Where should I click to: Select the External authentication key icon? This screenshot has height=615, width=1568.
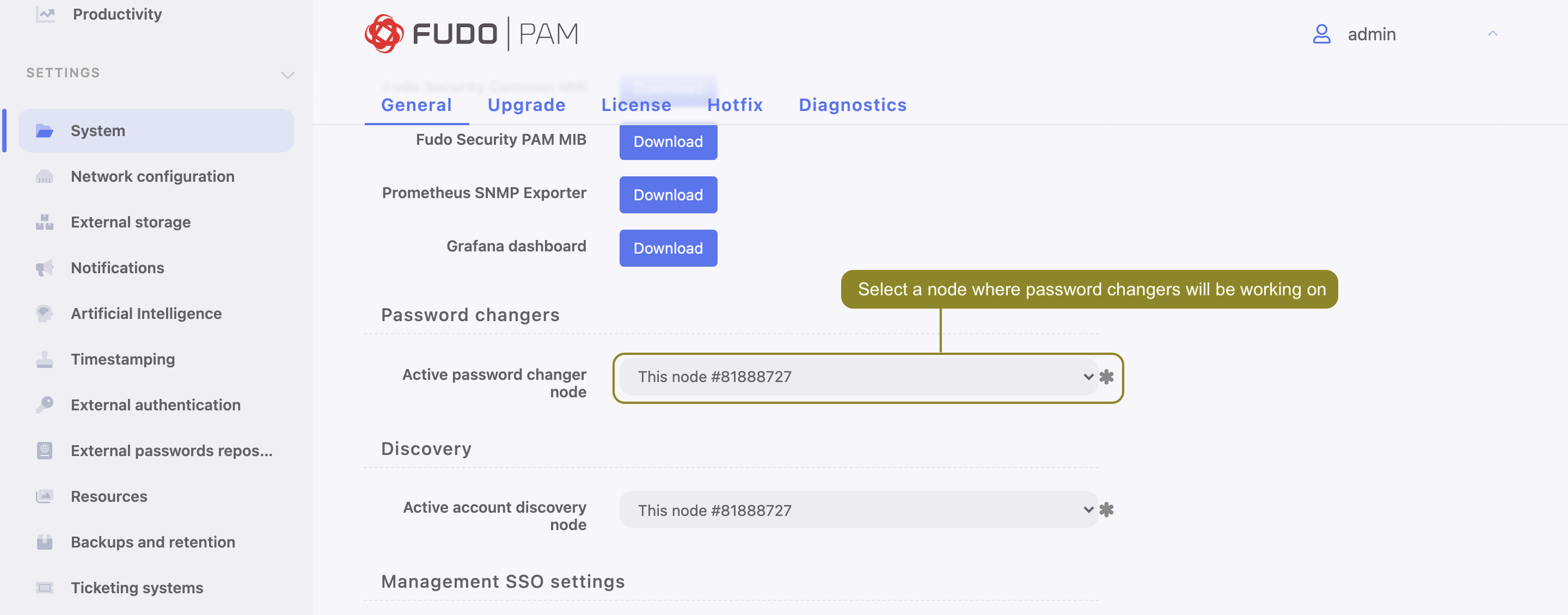pyautogui.click(x=44, y=404)
